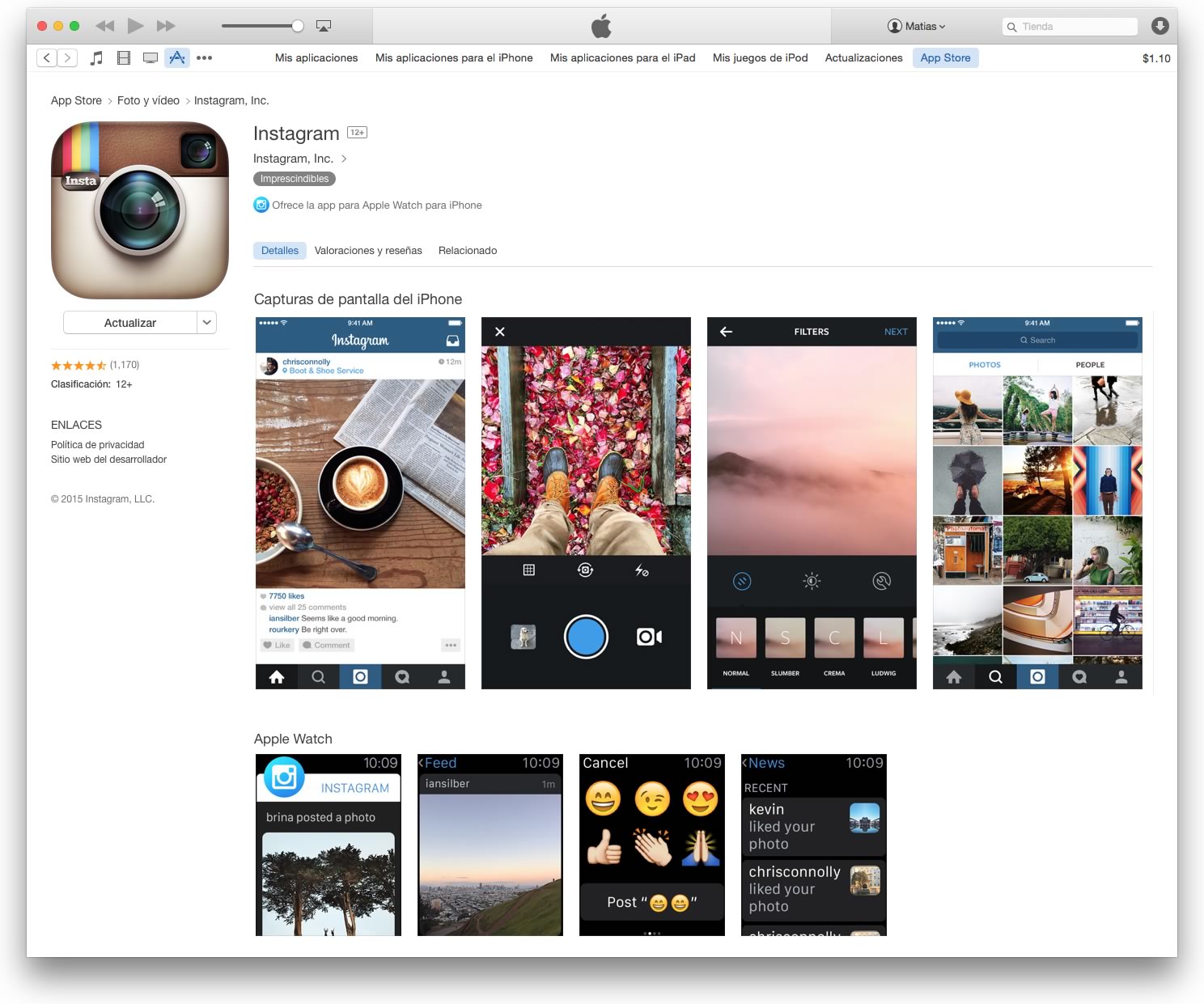Image resolution: width=1204 pixels, height=1004 pixels.
Task: Open Mis juegos de iPod tab
Action: [761, 57]
